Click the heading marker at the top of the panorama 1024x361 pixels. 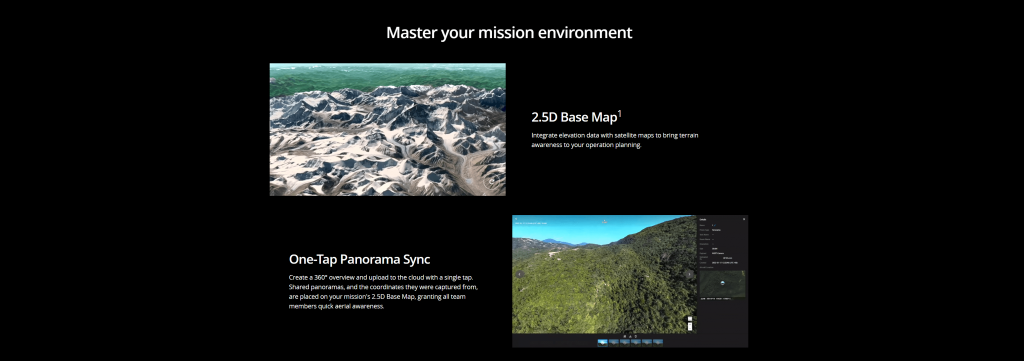604,222
